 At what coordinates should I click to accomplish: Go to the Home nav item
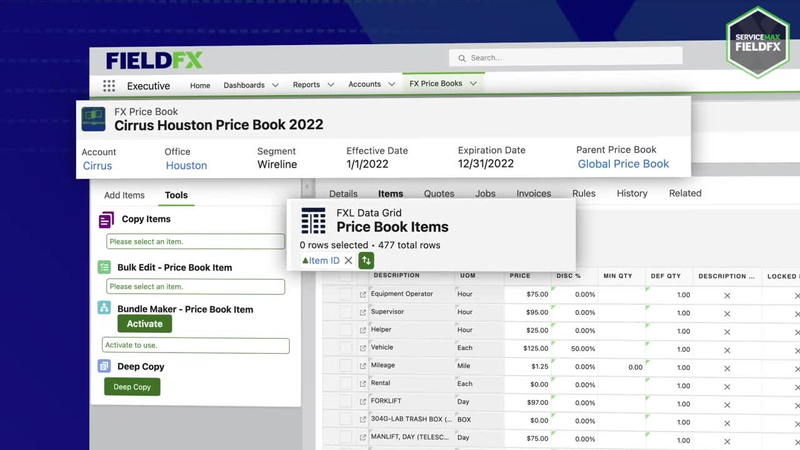(x=200, y=85)
